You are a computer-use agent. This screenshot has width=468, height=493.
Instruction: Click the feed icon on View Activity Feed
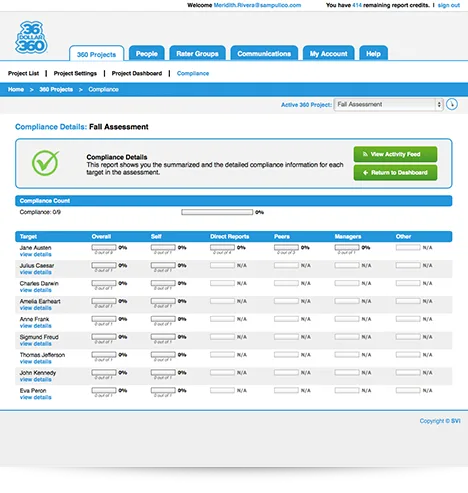click(365, 154)
